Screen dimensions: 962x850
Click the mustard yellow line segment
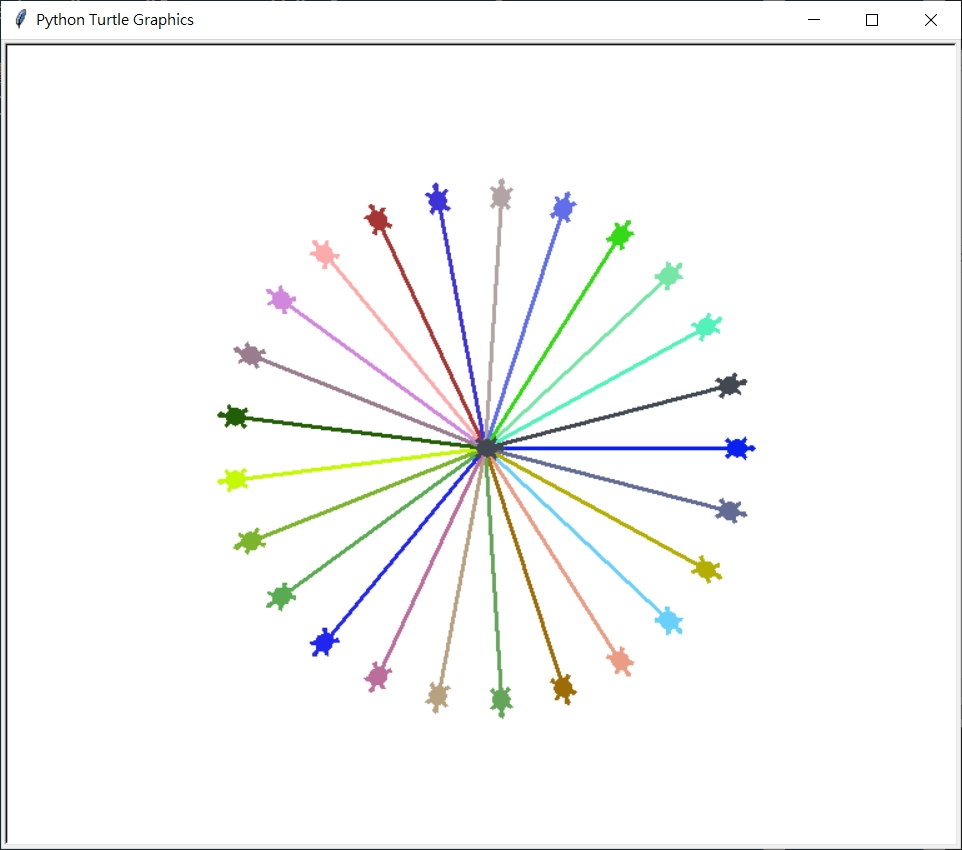pos(600,510)
